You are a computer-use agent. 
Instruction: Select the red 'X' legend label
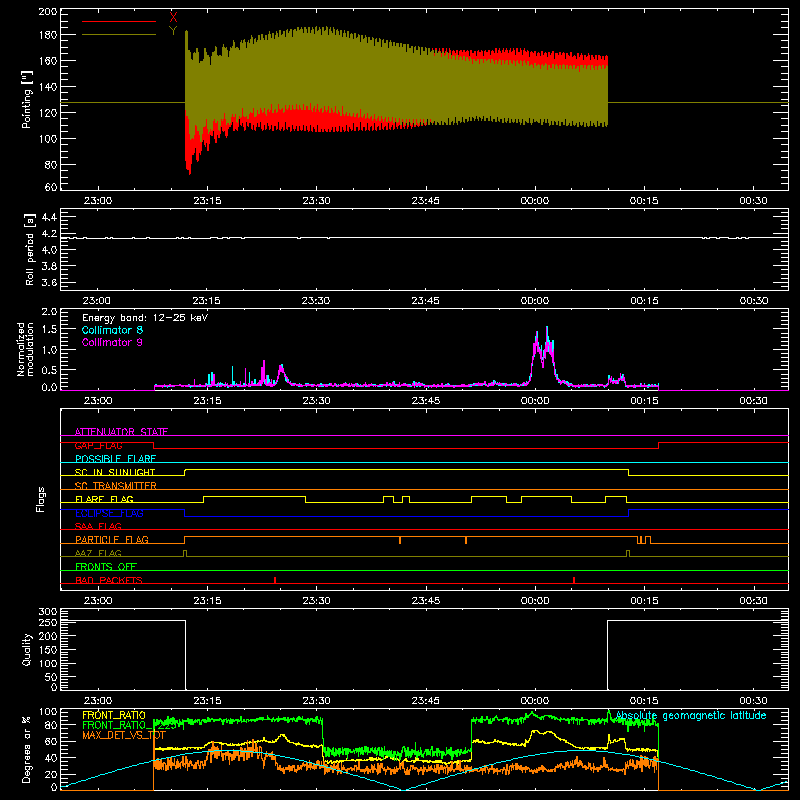(173, 18)
